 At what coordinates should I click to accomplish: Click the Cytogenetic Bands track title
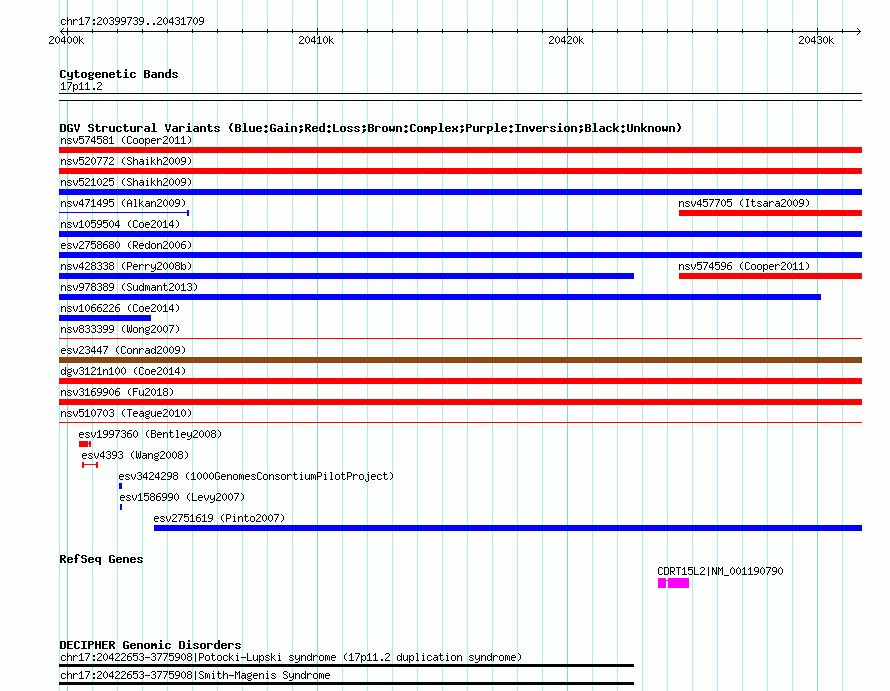[119, 74]
